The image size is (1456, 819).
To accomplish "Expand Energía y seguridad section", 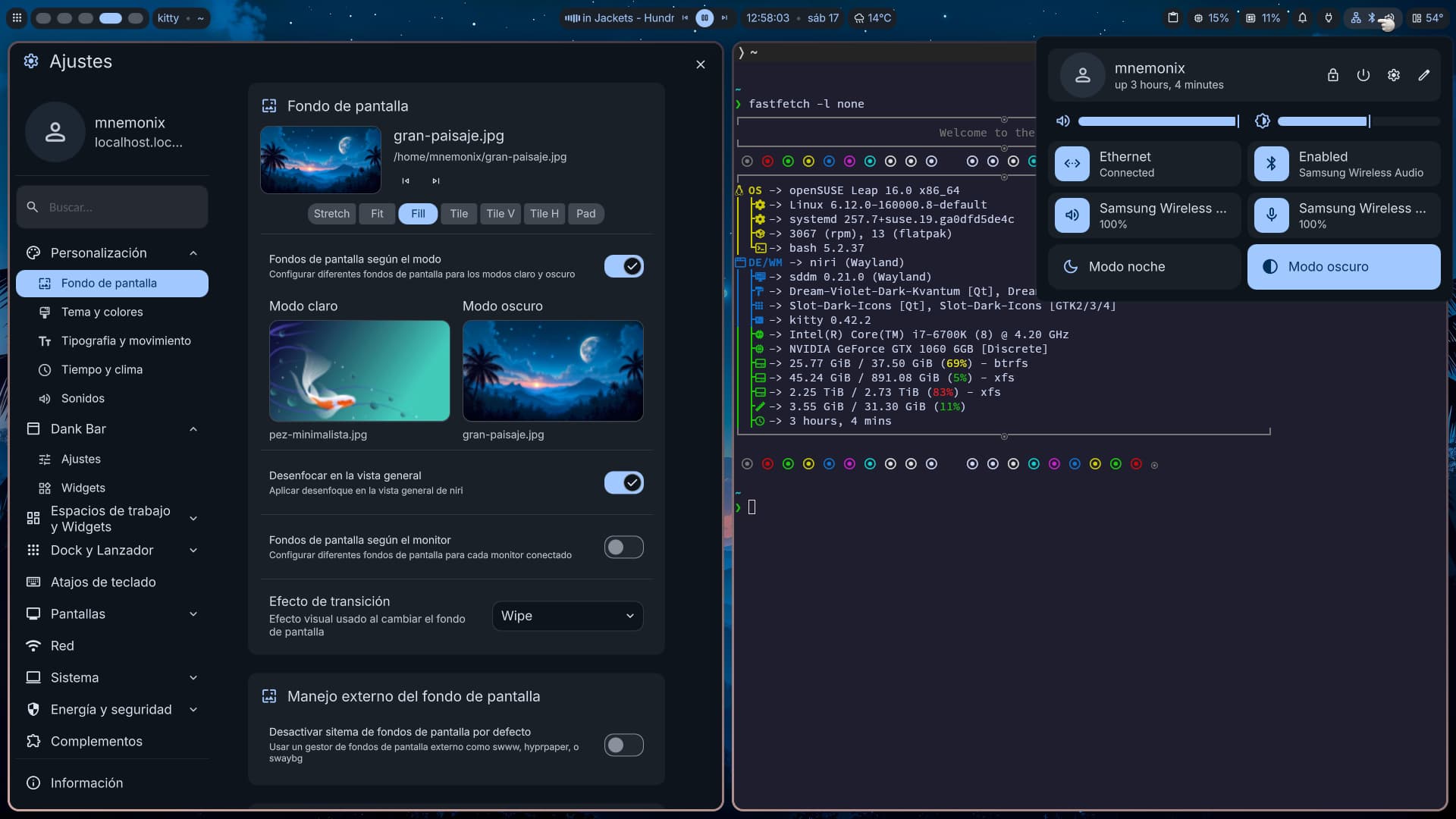I will coord(193,709).
